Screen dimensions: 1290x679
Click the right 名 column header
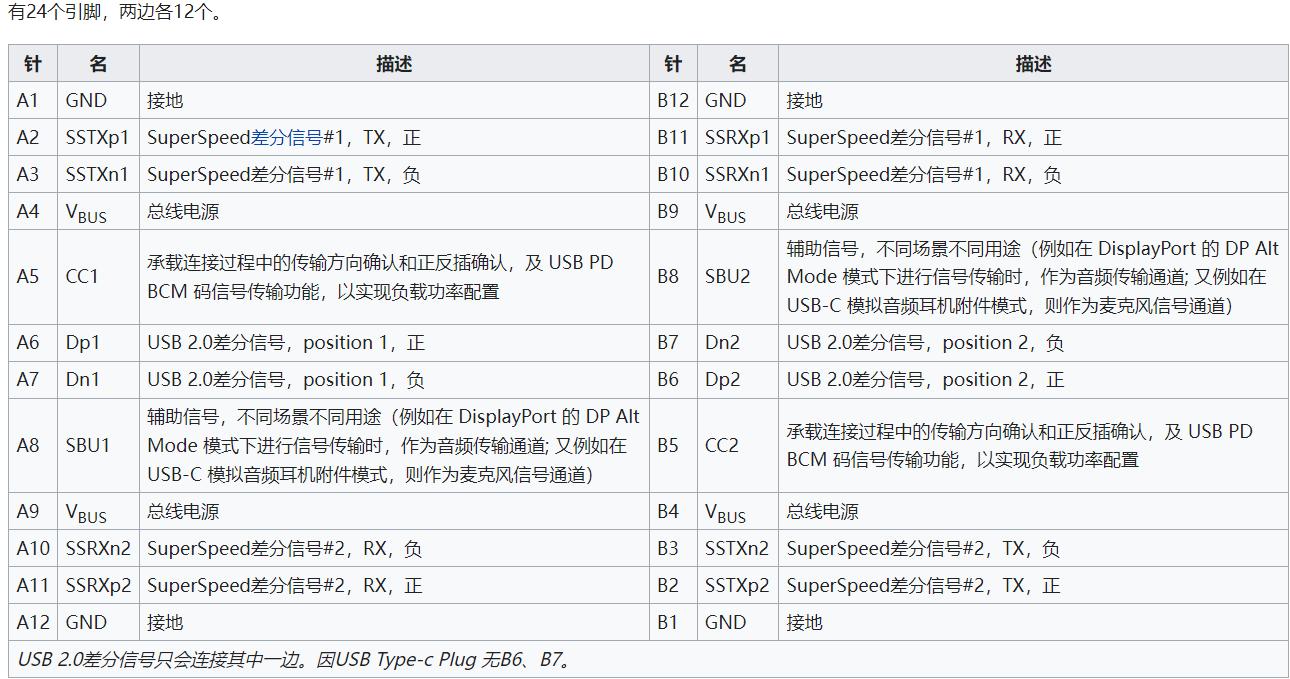[x=738, y=63]
